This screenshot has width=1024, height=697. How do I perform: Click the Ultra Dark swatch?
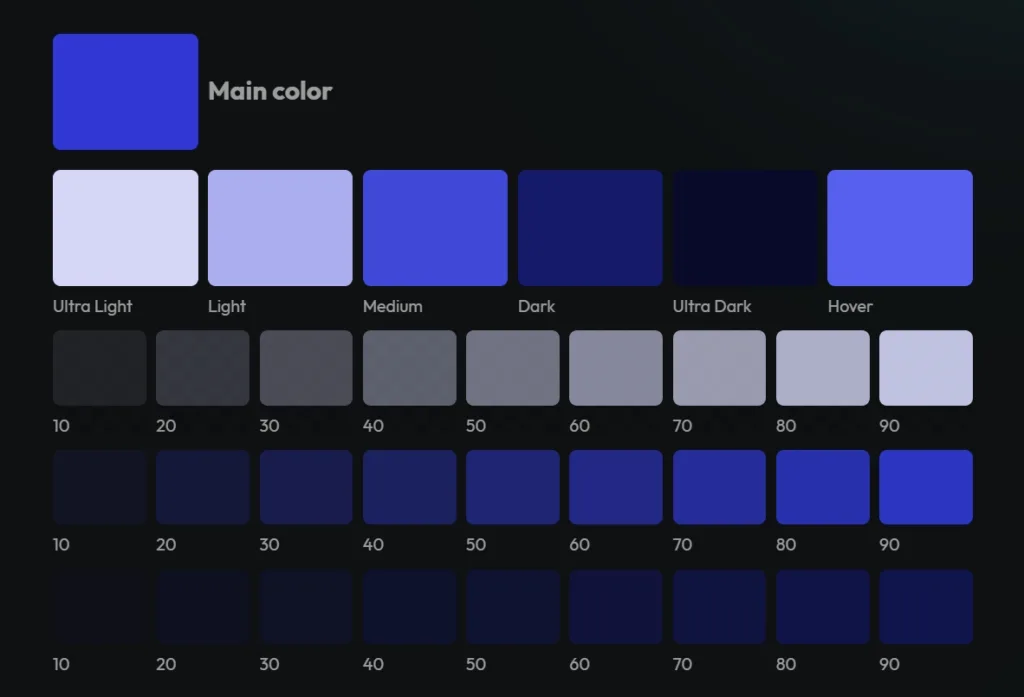pos(745,228)
